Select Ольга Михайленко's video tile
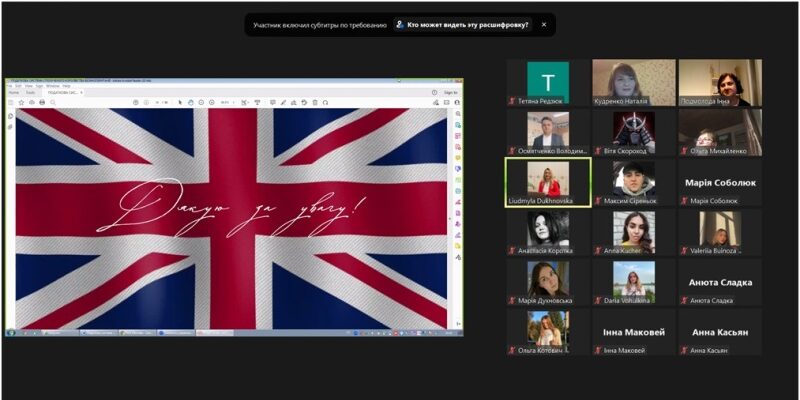Image resolution: width=800 pixels, height=400 pixels. point(720,133)
